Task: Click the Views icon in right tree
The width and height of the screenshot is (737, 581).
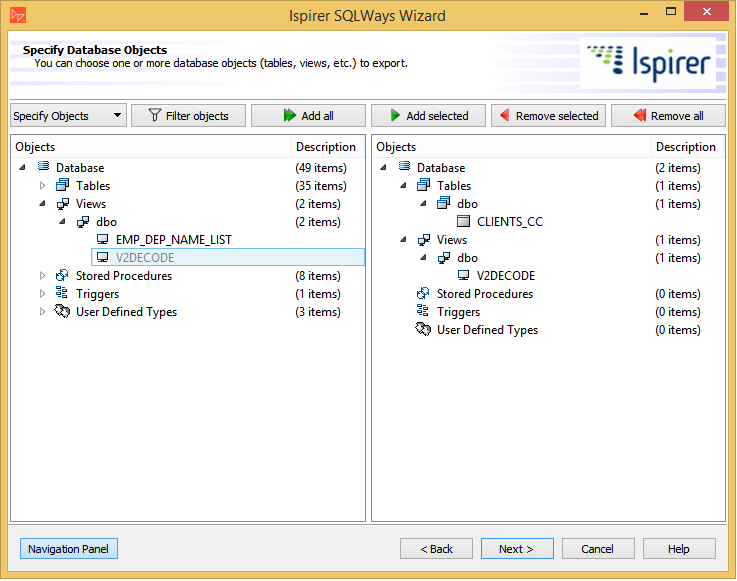Action: (423, 240)
